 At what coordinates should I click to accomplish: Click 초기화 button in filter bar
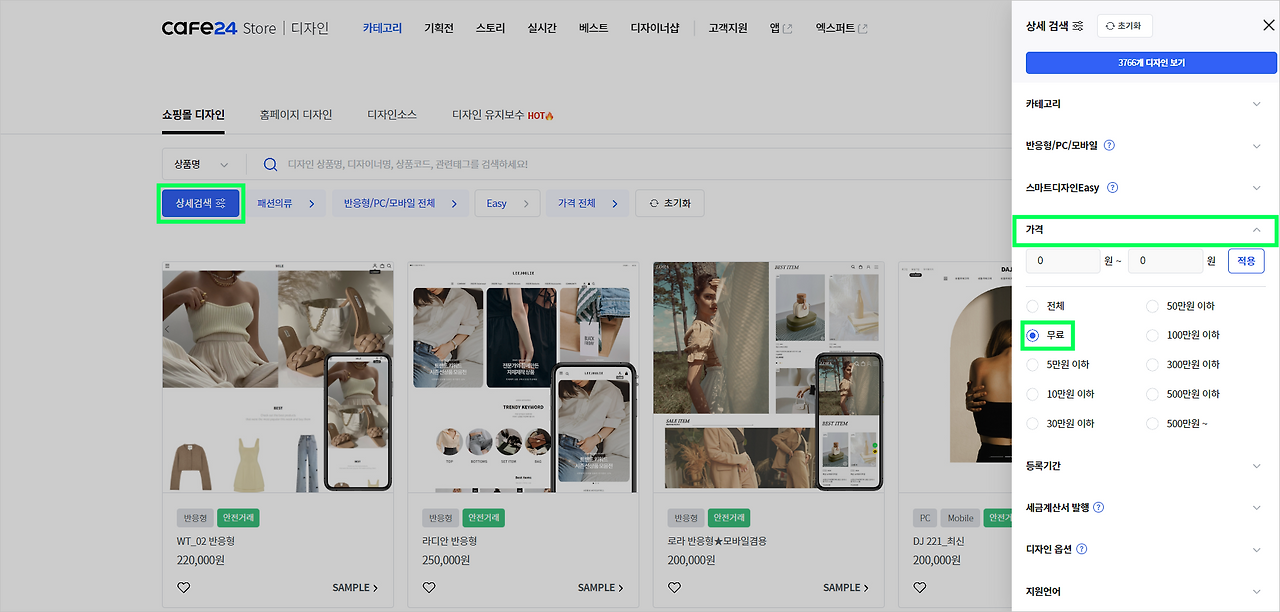click(671, 204)
